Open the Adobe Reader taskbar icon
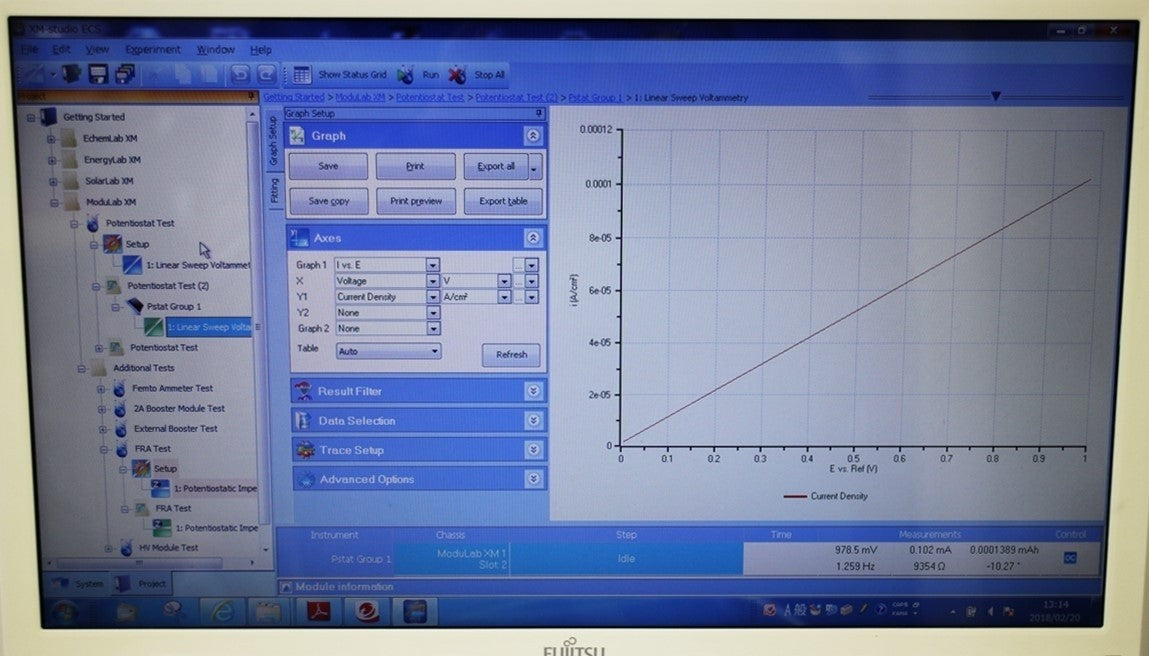1149x656 pixels. click(318, 610)
